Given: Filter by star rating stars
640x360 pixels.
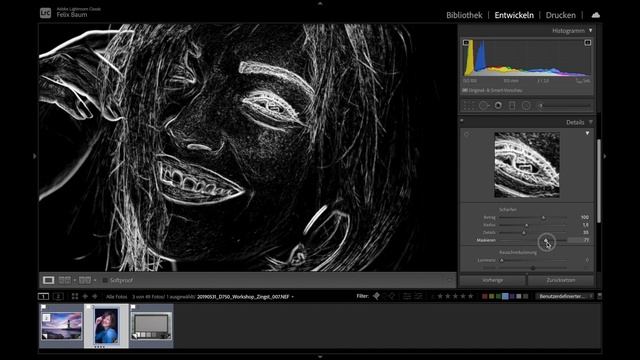Looking at the screenshot, I should pyautogui.click(x=455, y=296).
